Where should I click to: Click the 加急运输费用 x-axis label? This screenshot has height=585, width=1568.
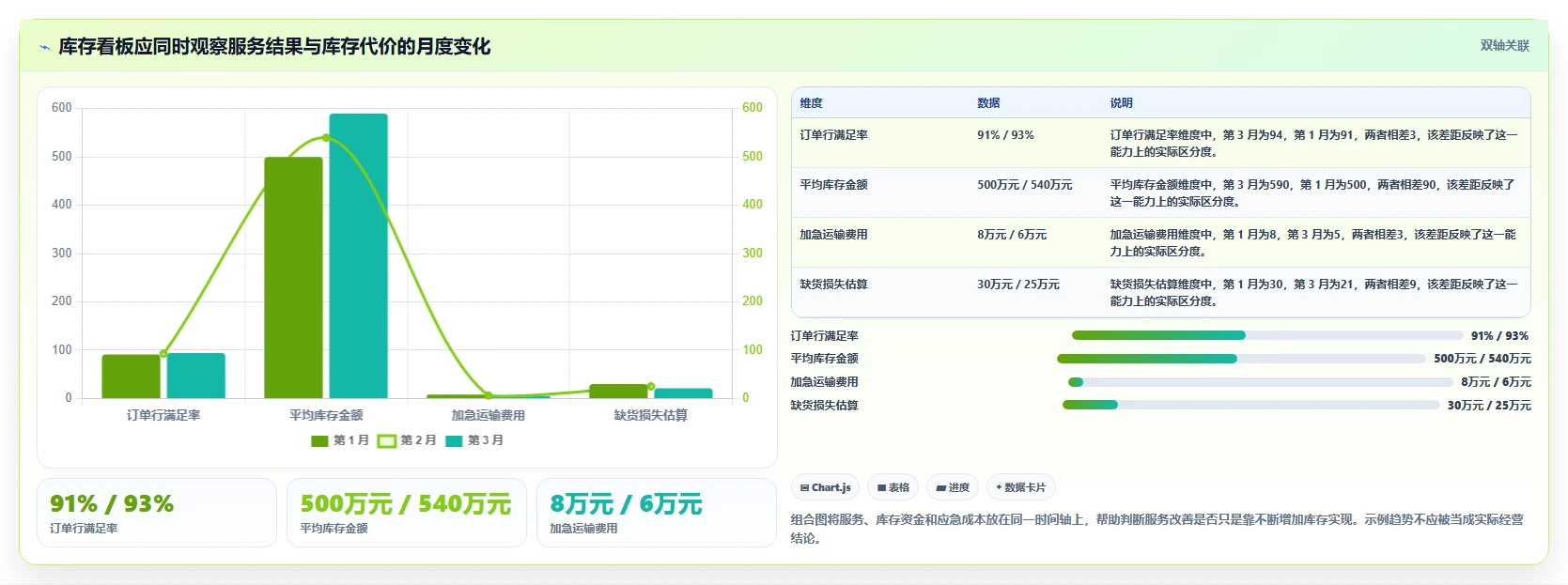(x=489, y=415)
